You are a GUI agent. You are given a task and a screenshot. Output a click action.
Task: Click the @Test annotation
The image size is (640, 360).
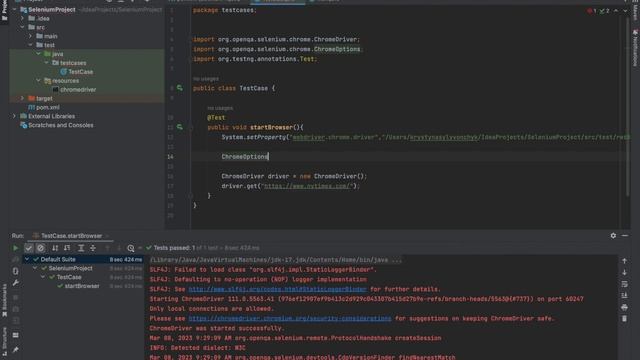coord(216,118)
